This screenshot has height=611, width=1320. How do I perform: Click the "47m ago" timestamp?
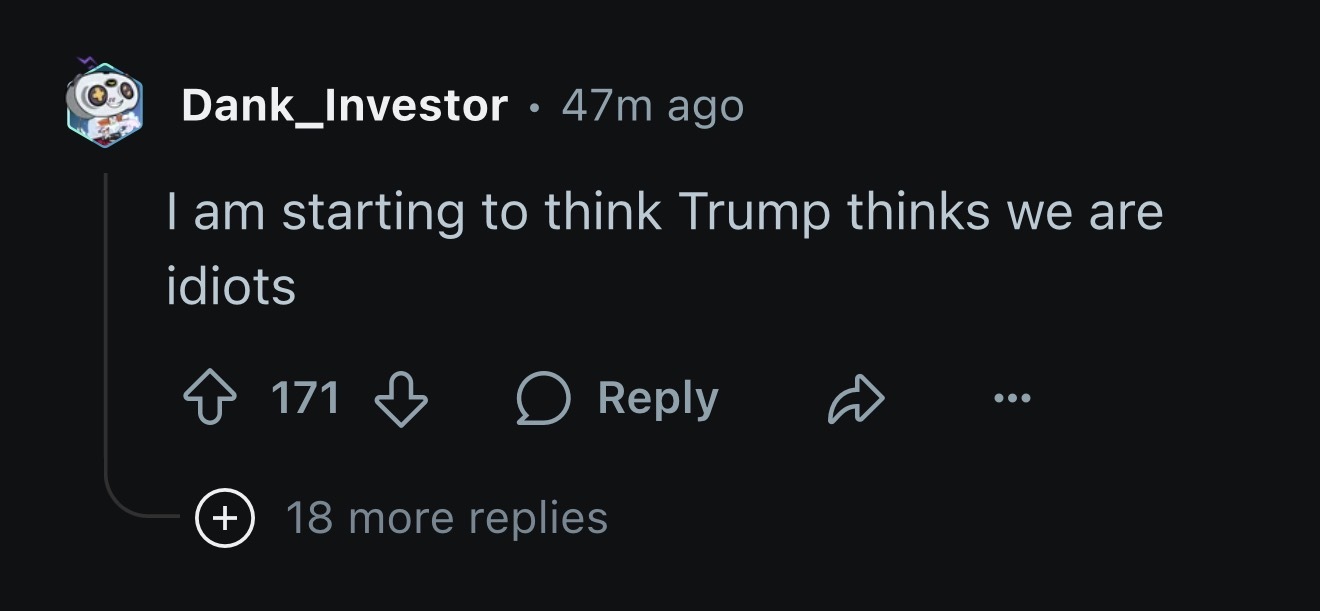click(x=653, y=105)
